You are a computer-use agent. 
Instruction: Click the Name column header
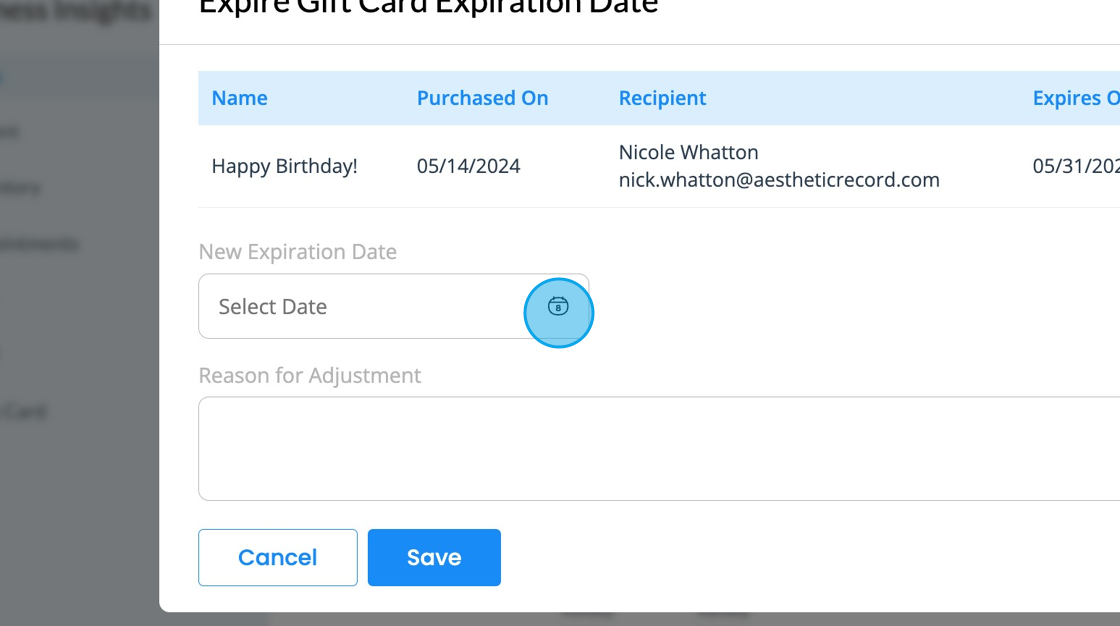pyautogui.click(x=240, y=98)
